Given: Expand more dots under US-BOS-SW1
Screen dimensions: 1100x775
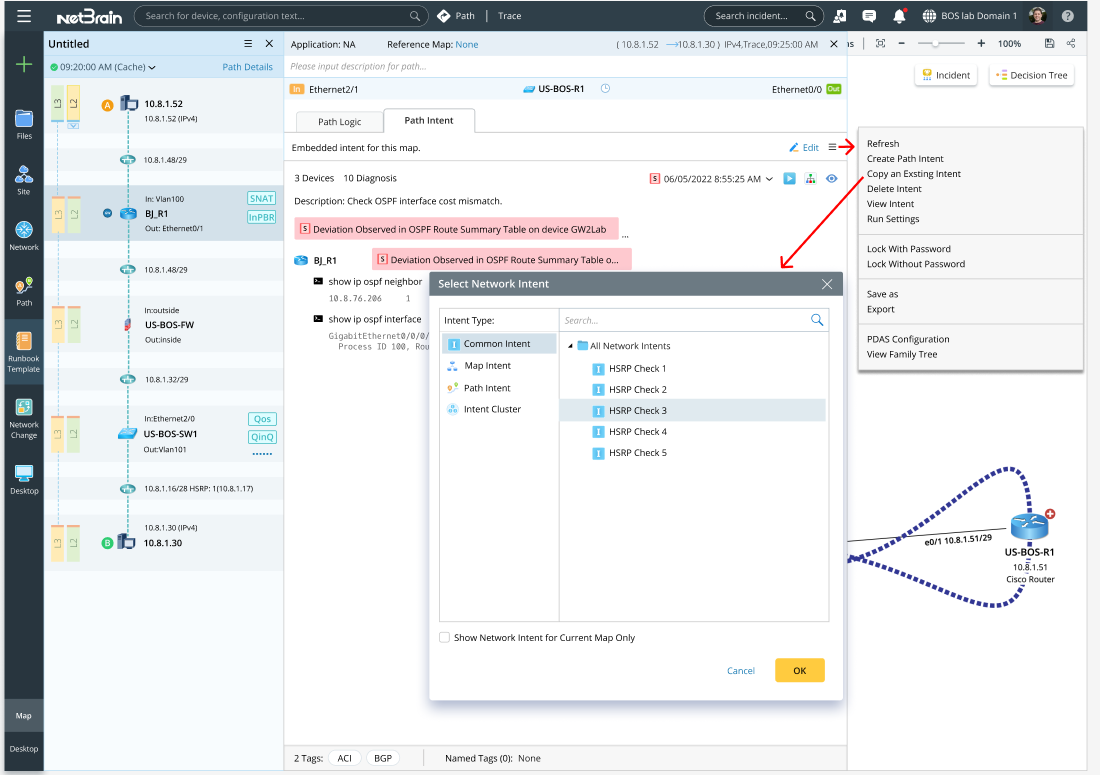Looking at the screenshot, I should [x=262, y=454].
